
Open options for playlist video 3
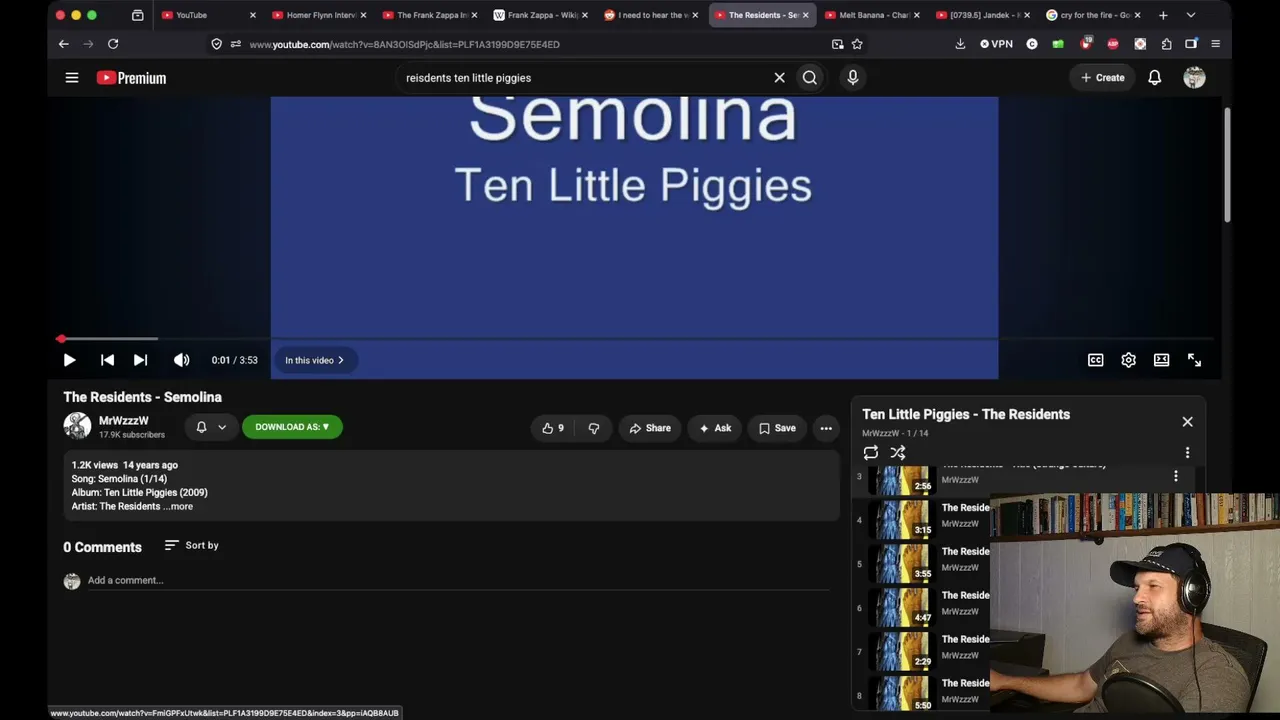[x=1176, y=477]
